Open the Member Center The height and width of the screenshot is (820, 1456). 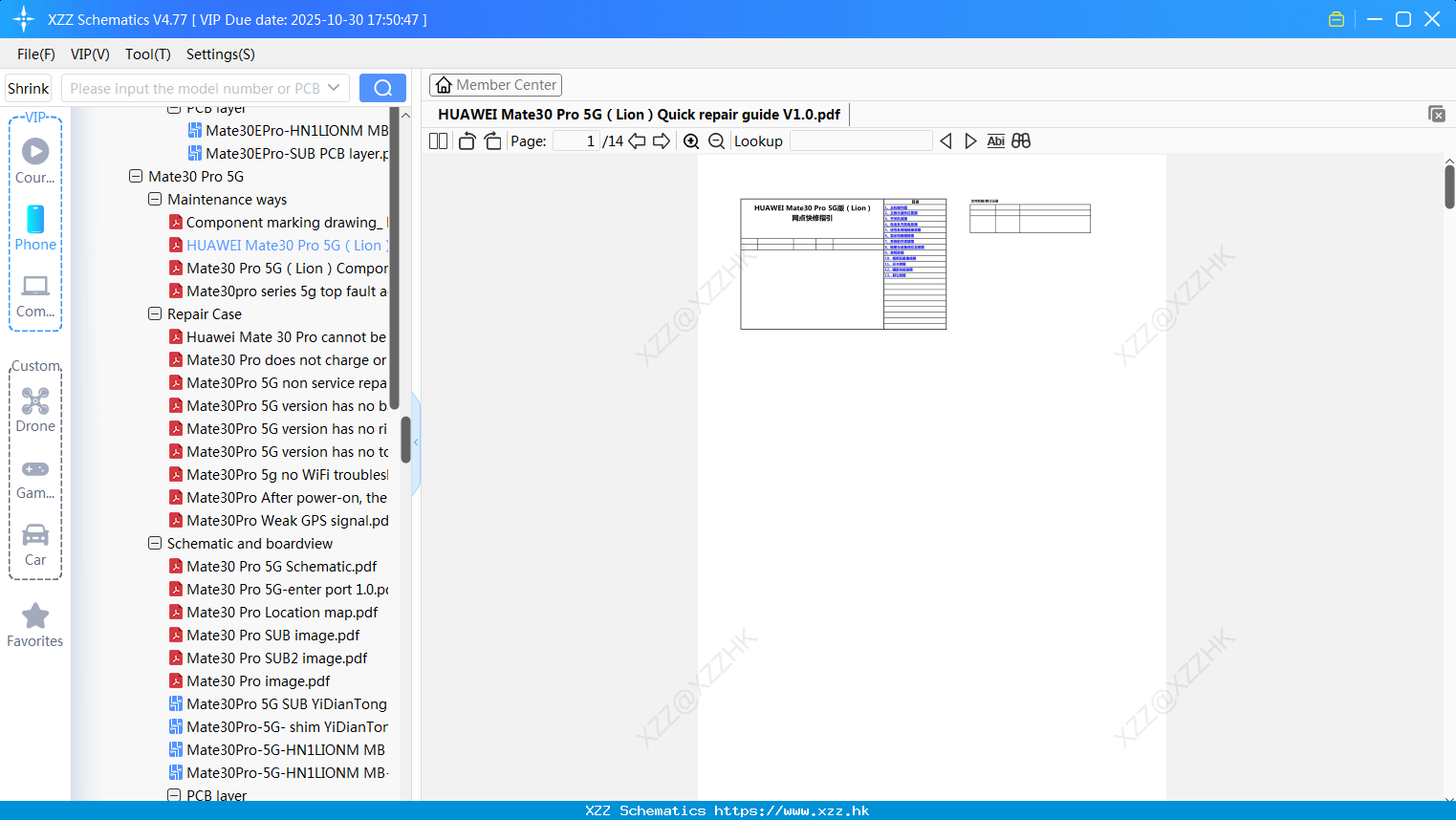tap(495, 85)
